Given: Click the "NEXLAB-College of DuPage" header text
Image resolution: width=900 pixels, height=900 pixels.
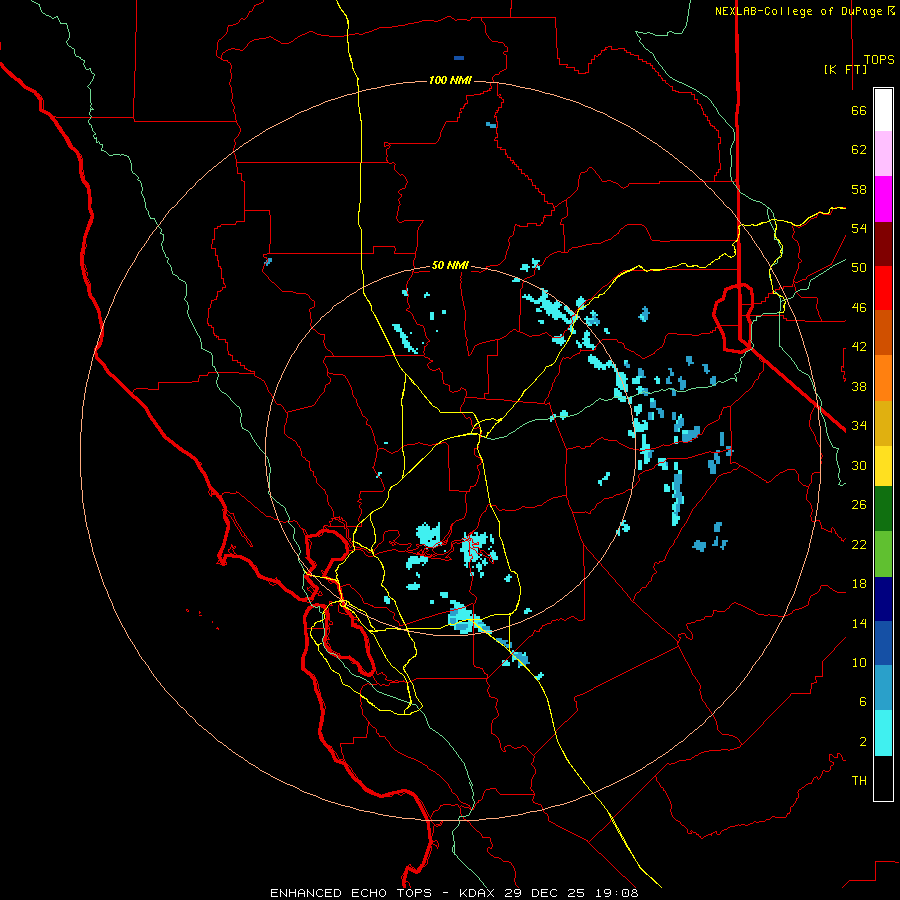Looking at the screenshot, I should point(800,11).
